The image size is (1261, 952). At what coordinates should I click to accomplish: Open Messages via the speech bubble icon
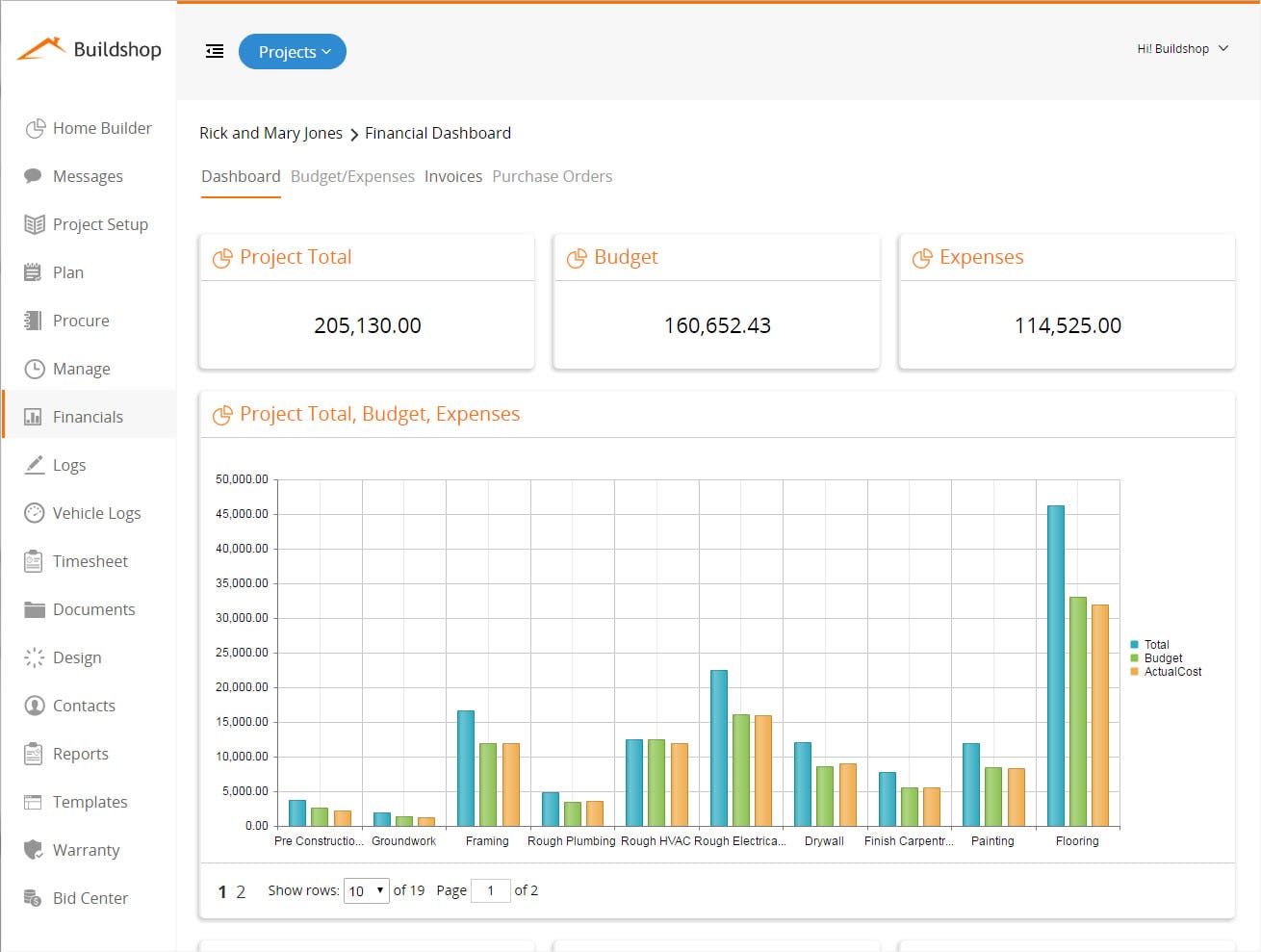34,176
